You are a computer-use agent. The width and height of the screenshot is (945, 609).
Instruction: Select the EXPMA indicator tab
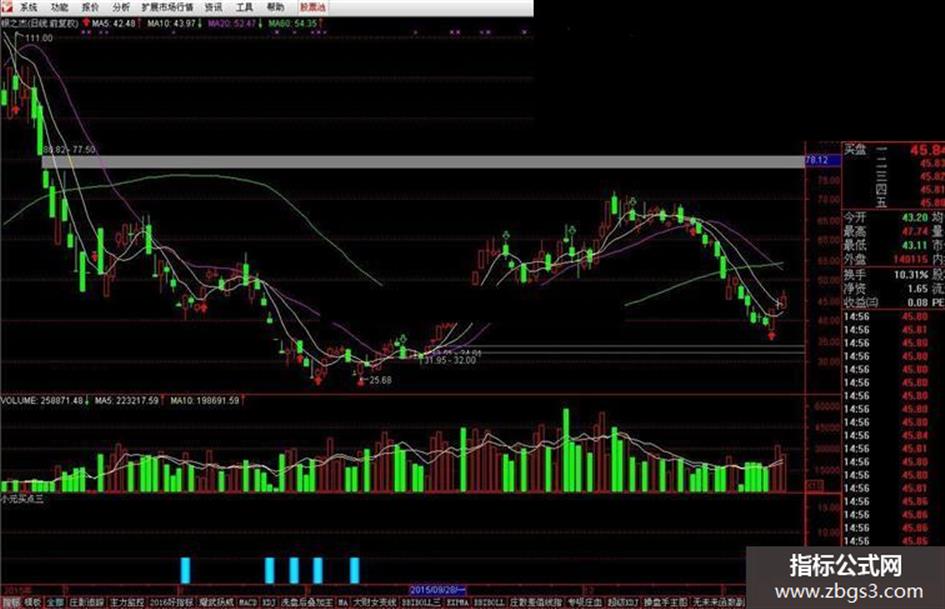(x=457, y=602)
